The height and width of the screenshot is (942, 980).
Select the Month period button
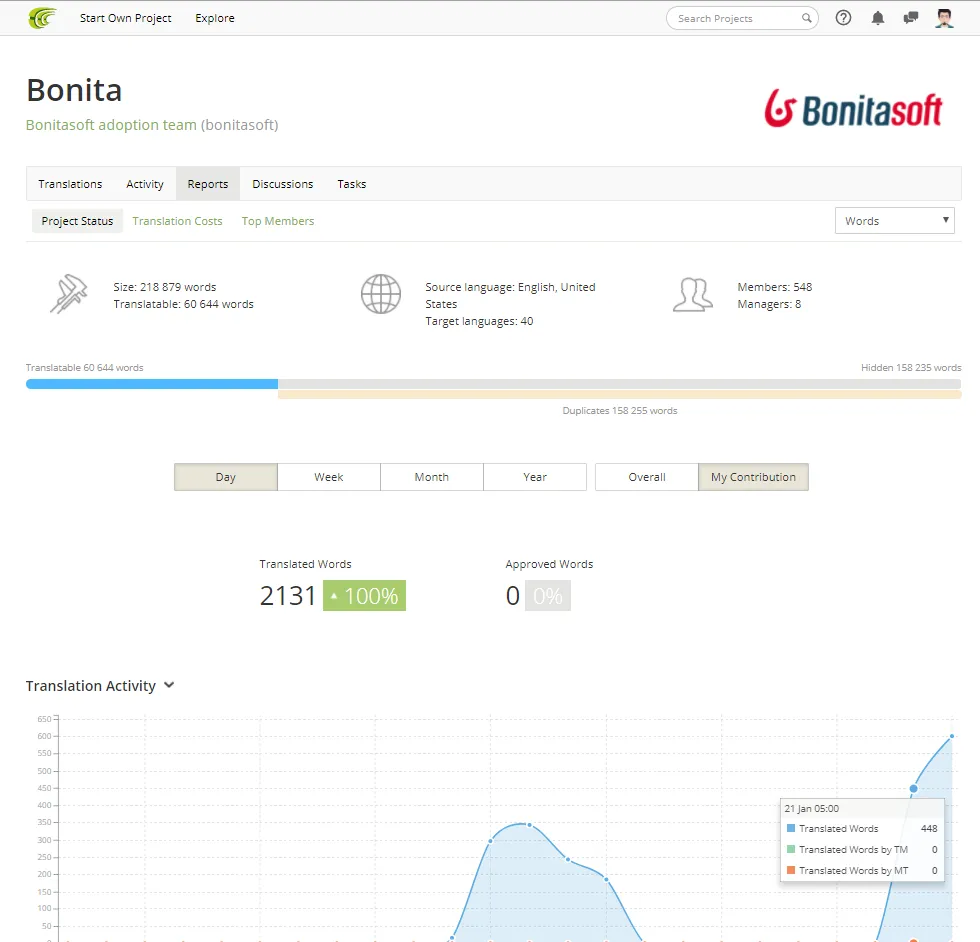click(x=432, y=477)
